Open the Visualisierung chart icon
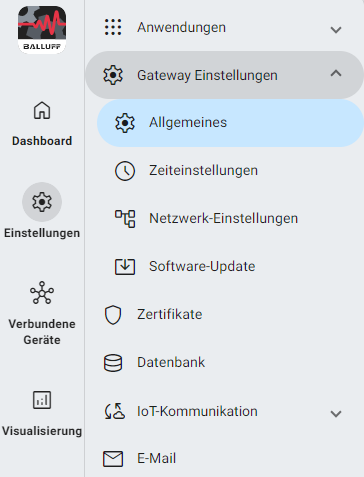This screenshot has height=477, width=364. click(42, 400)
